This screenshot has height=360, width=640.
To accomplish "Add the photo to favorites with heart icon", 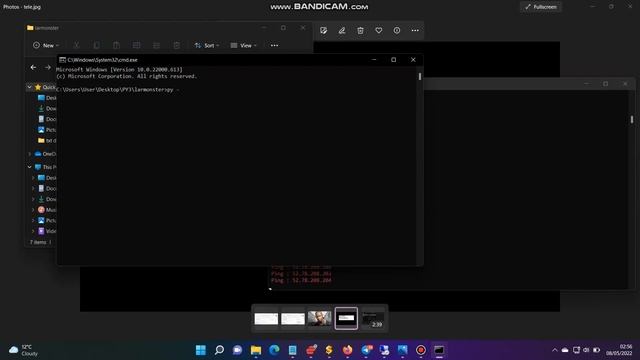I will (379, 31).
